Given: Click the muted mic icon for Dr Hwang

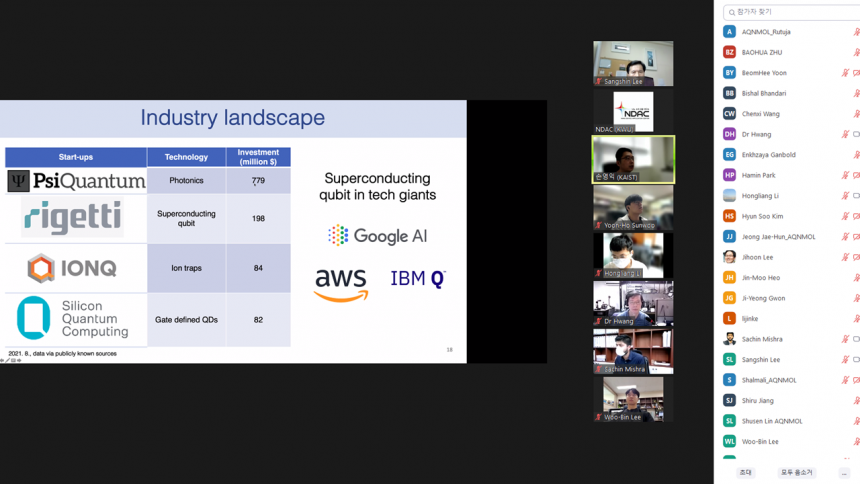Looking at the screenshot, I should [845, 134].
